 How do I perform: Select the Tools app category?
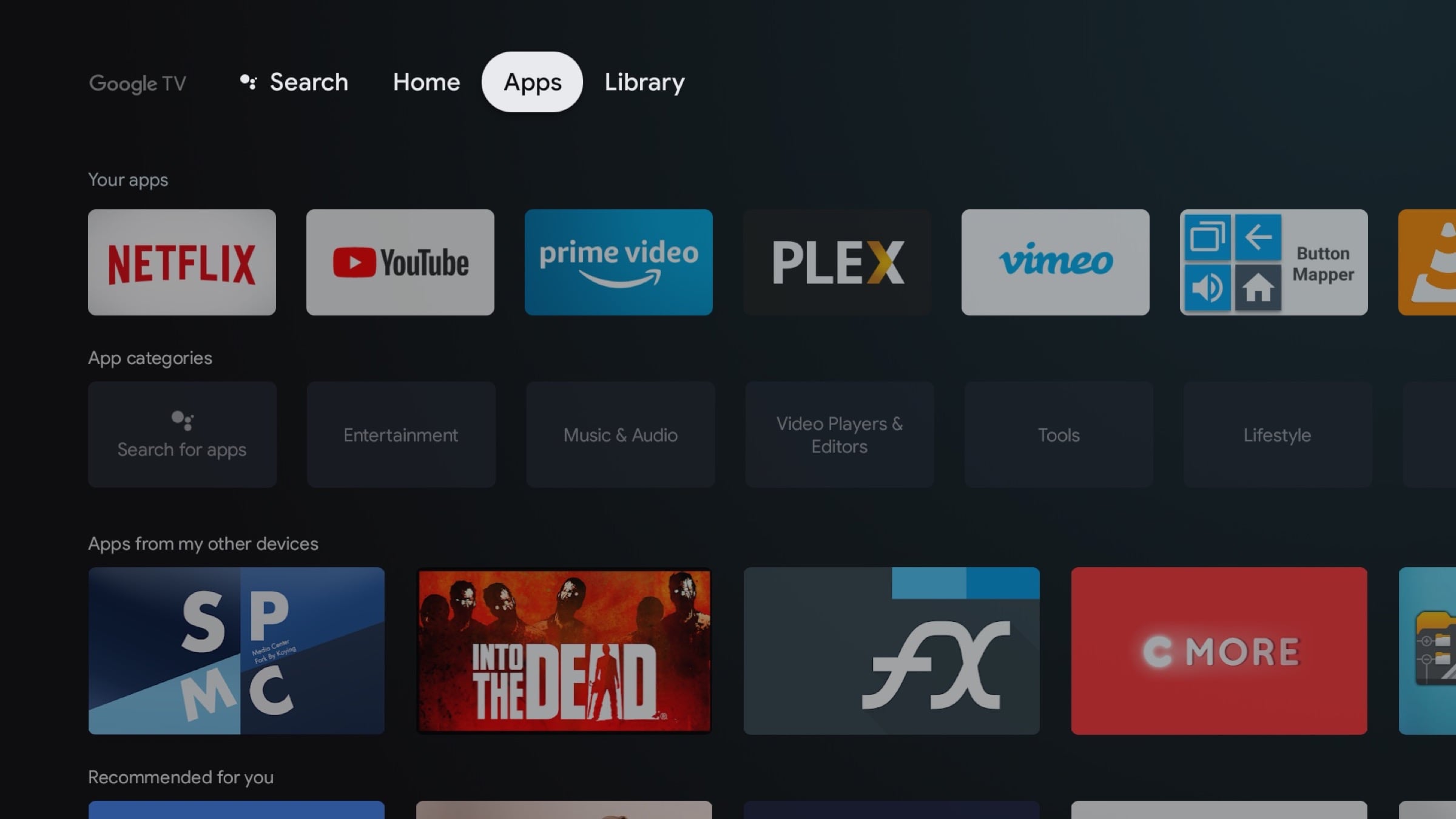click(x=1058, y=434)
